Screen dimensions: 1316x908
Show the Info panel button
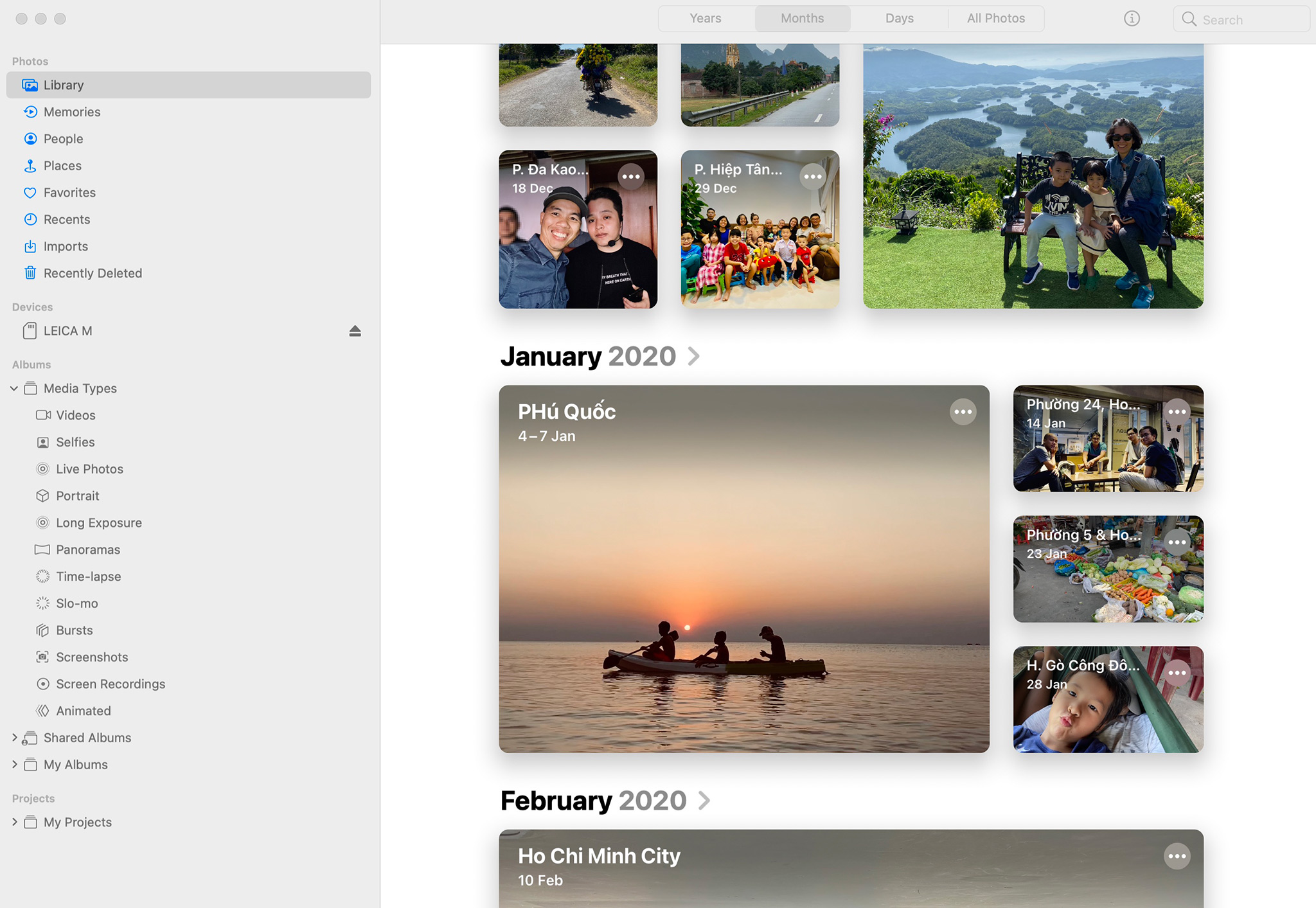coord(1132,19)
